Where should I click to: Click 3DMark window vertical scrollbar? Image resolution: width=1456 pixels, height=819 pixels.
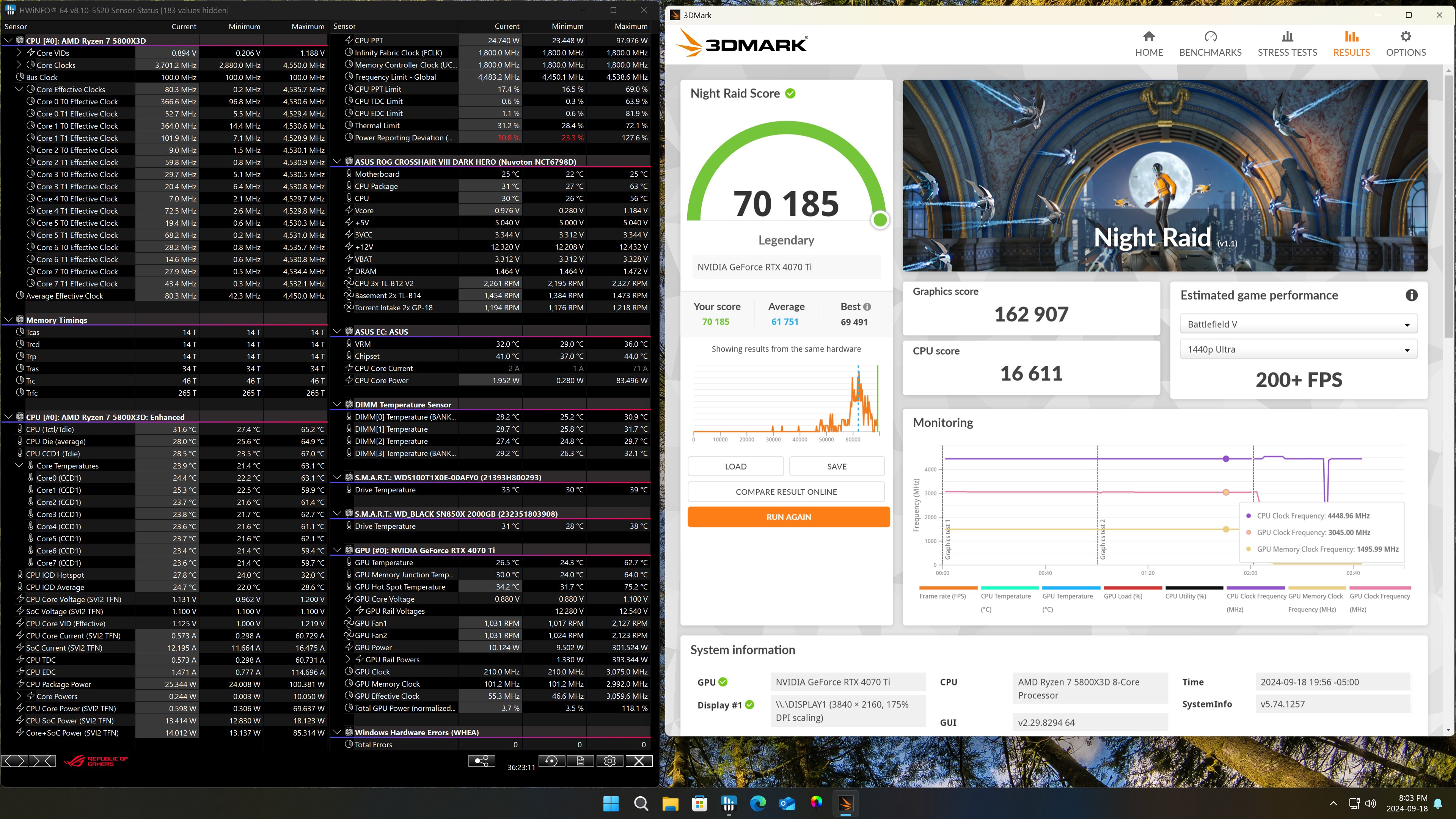[1449, 207]
